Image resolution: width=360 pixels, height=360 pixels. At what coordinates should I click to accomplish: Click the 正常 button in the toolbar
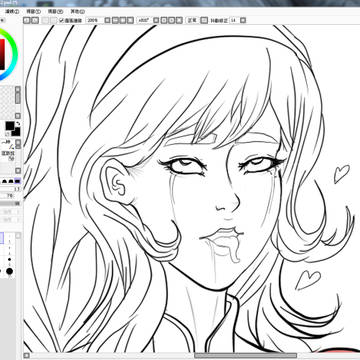pyautogui.click(x=192, y=20)
